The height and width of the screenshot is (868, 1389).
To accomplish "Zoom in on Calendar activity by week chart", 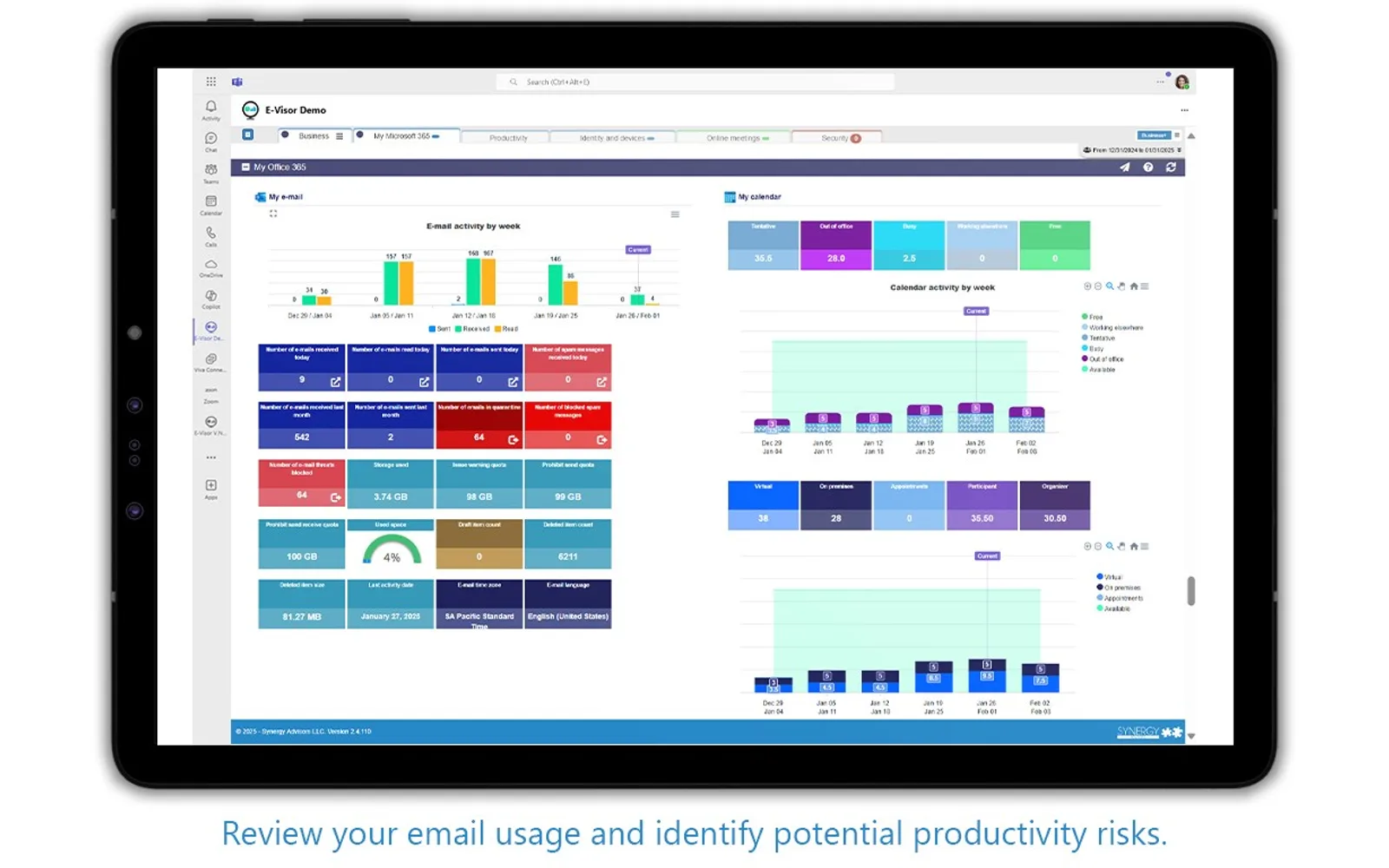I will point(1087,286).
